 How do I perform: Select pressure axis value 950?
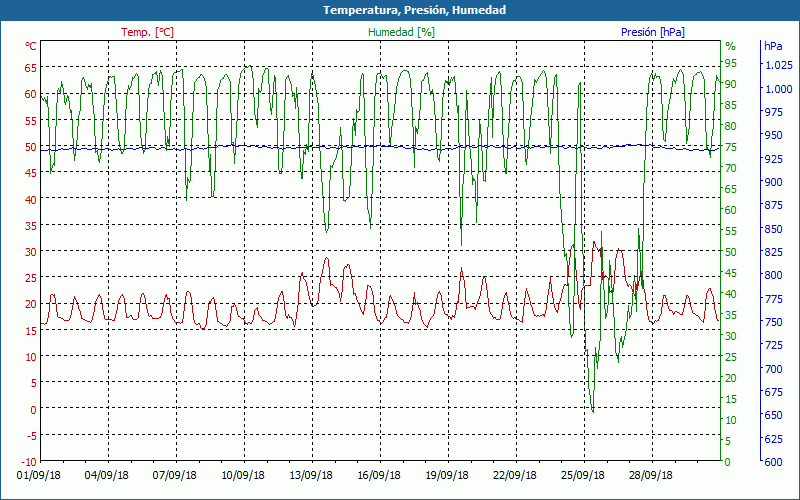pyautogui.click(x=774, y=135)
